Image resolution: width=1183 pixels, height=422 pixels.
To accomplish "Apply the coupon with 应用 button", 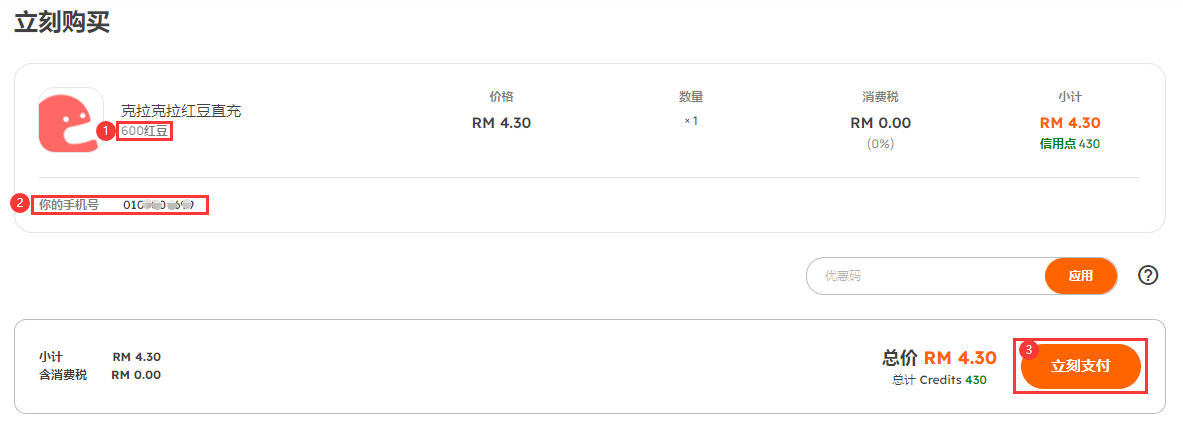I will click(x=1080, y=276).
